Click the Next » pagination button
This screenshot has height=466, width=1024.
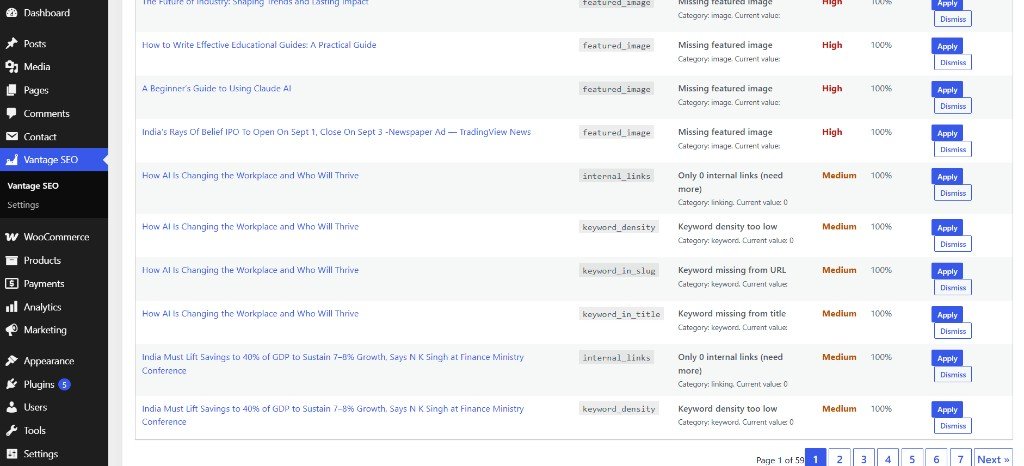tap(993, 459)
